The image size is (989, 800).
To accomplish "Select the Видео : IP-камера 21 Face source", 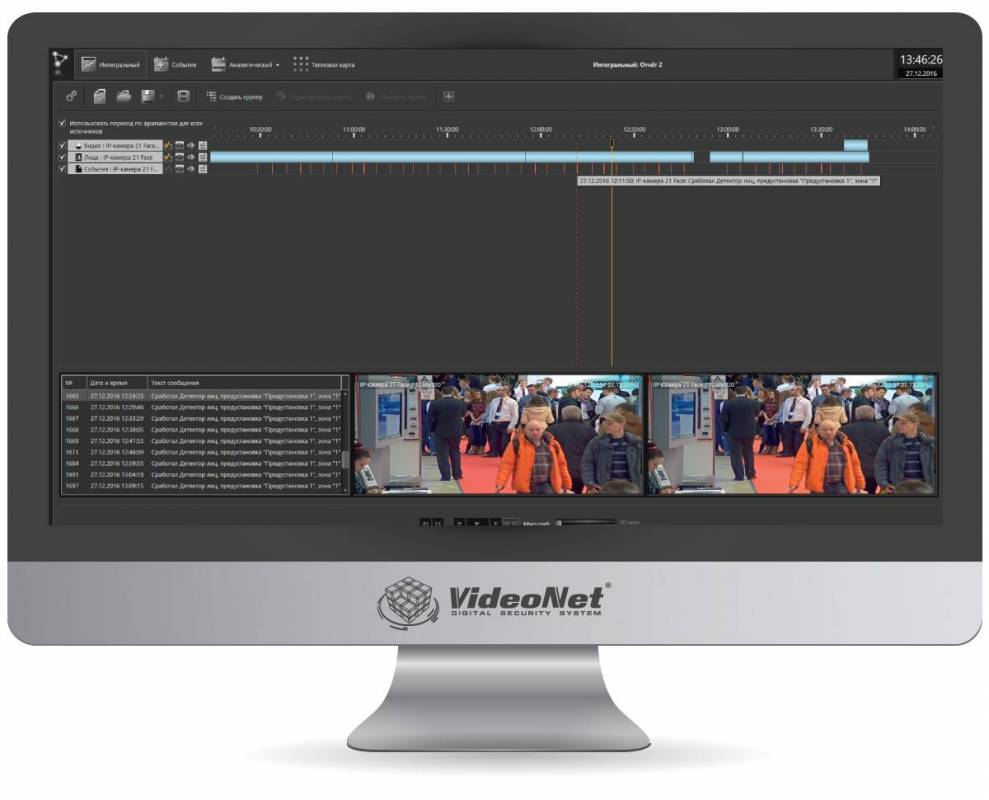I will [115, 145].
